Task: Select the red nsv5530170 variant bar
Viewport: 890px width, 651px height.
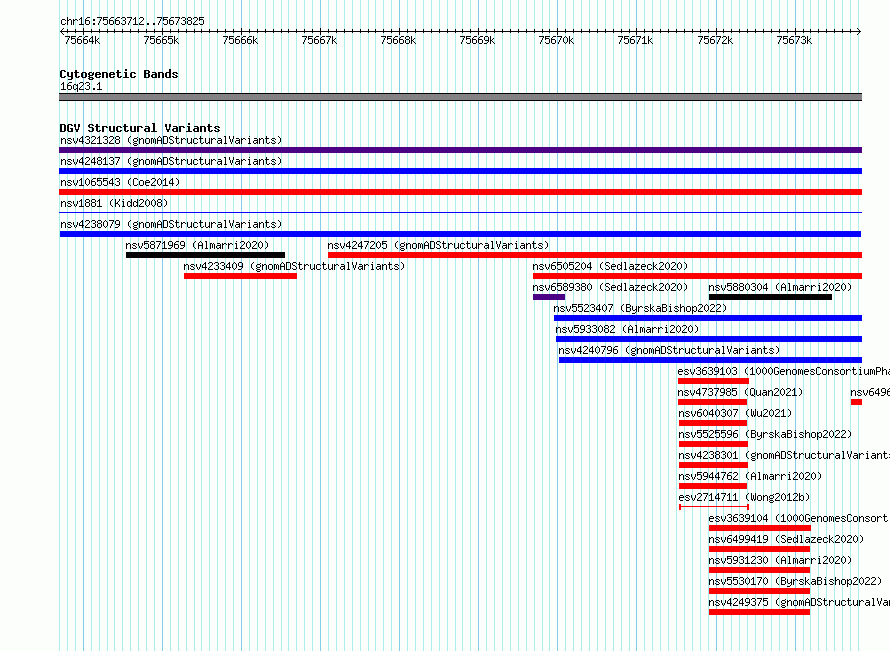Action: pos(759,591)
